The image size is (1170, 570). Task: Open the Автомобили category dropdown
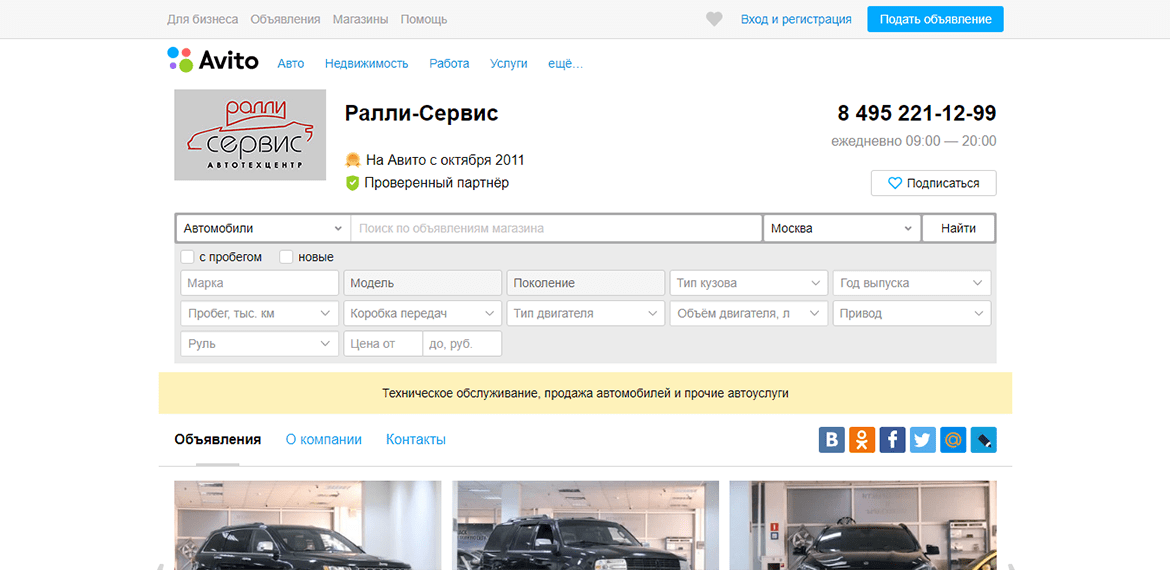point(263,228)
